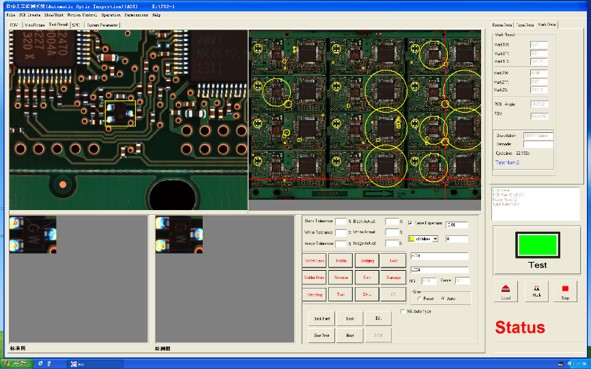Screen dimensions: 591x369
Task: Open the PCB Create menu
Action: (x=29, y=15)
